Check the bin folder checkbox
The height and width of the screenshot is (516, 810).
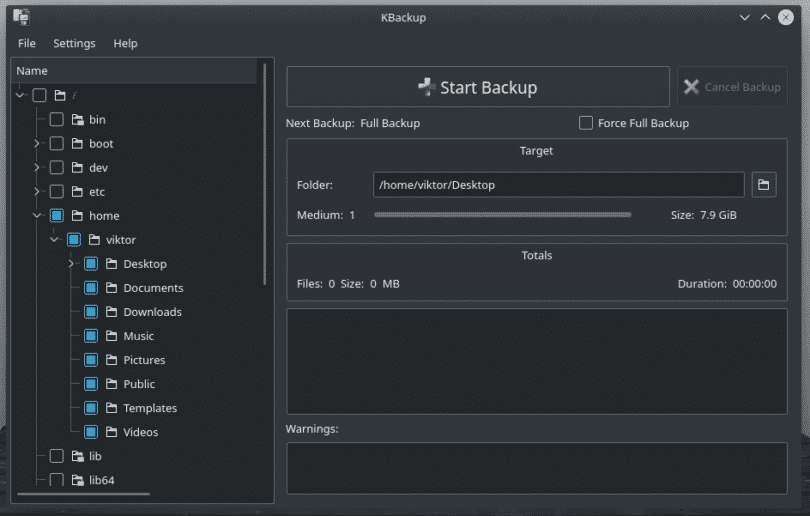click(x=57, y=120)
